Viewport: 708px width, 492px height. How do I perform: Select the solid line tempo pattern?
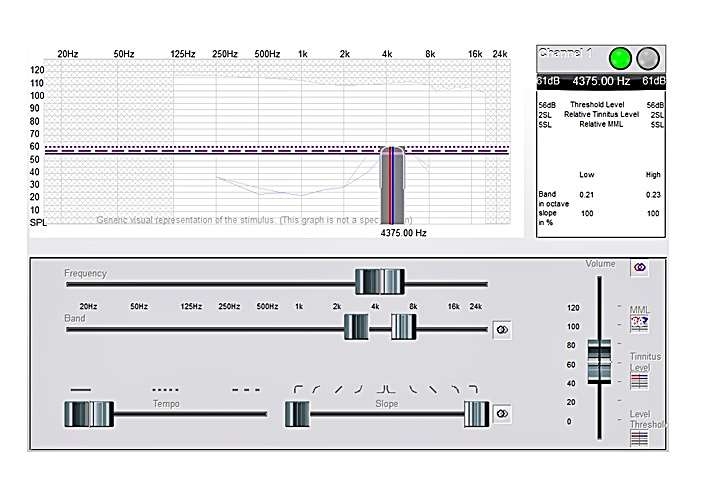(81, 389)
